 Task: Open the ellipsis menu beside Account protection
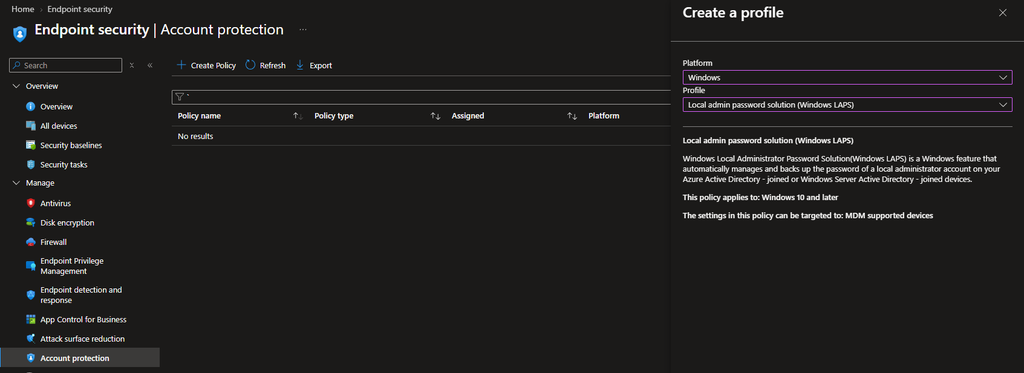[x=302, y=30]
